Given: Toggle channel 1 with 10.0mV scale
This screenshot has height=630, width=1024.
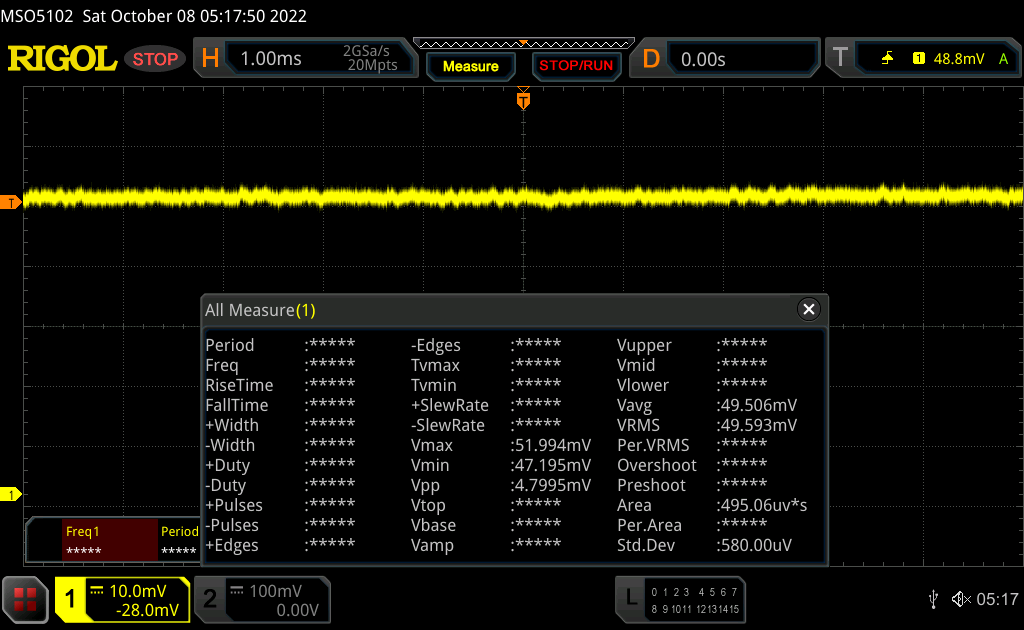Looking at the screenshot, I should click(x=122, y=600).
